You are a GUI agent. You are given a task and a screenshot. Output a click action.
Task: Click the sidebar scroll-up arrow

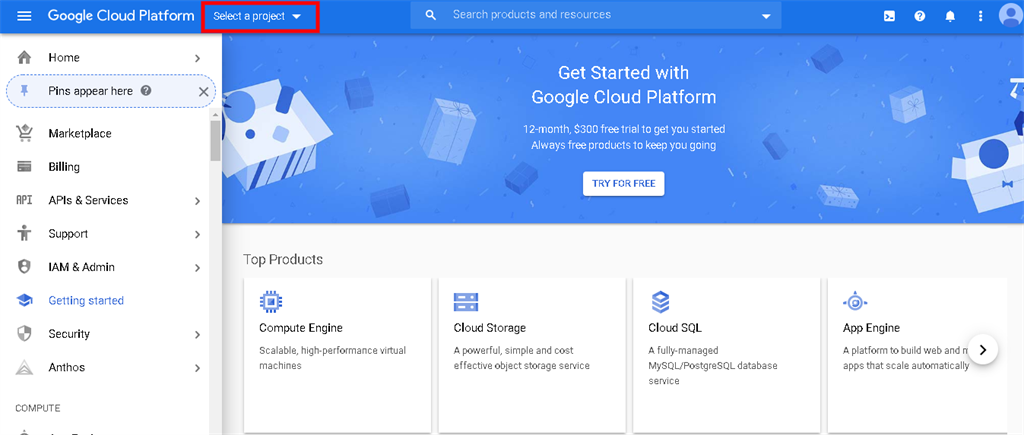coord(216,114)
